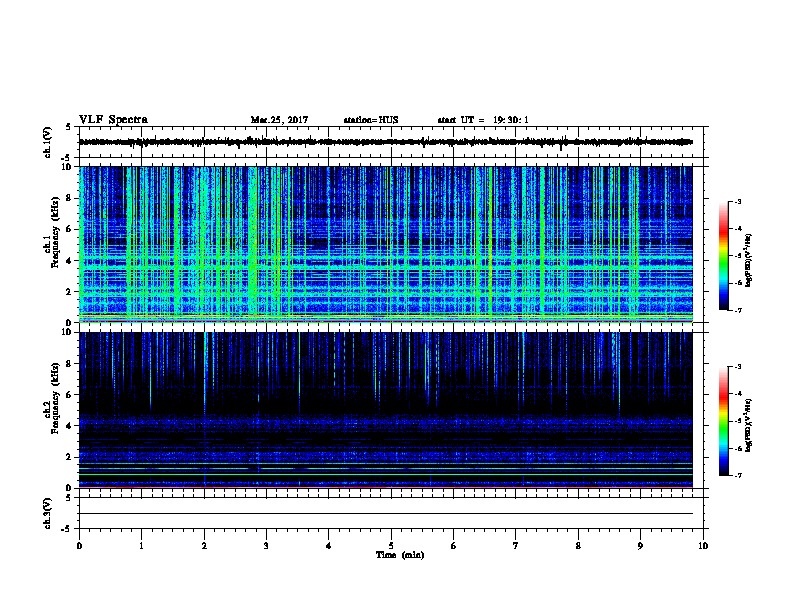
Task: Click time axis tick label 6
Action: point(454,545)
